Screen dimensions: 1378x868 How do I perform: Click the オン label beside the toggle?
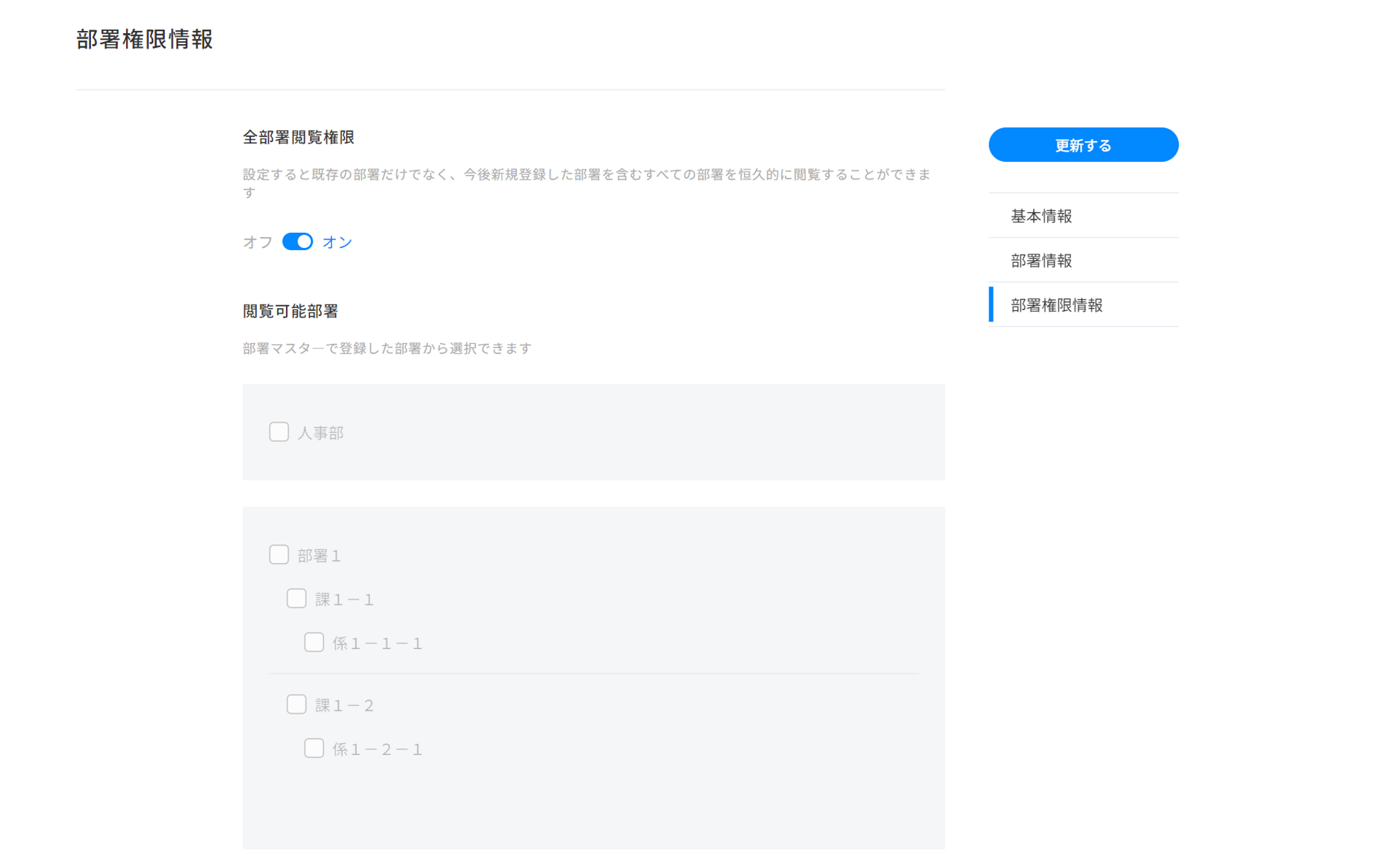tap(338, 242)
